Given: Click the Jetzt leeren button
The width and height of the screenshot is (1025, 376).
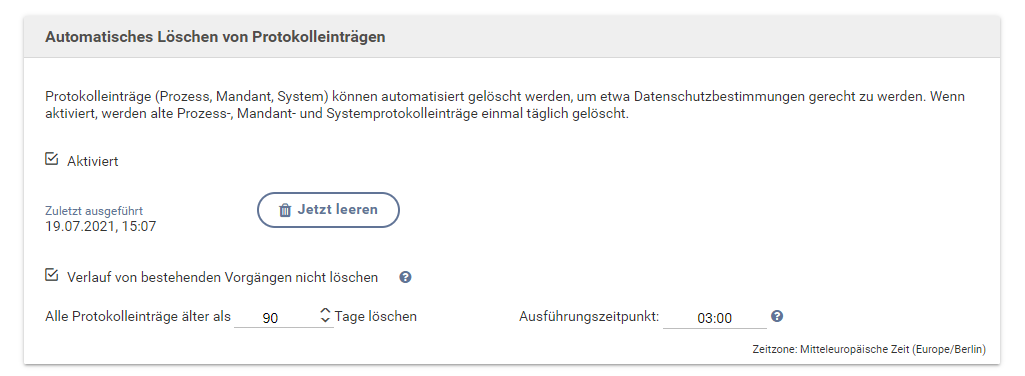Looking at the screenshot, I should pyautogui.click(x=328, y=210).
